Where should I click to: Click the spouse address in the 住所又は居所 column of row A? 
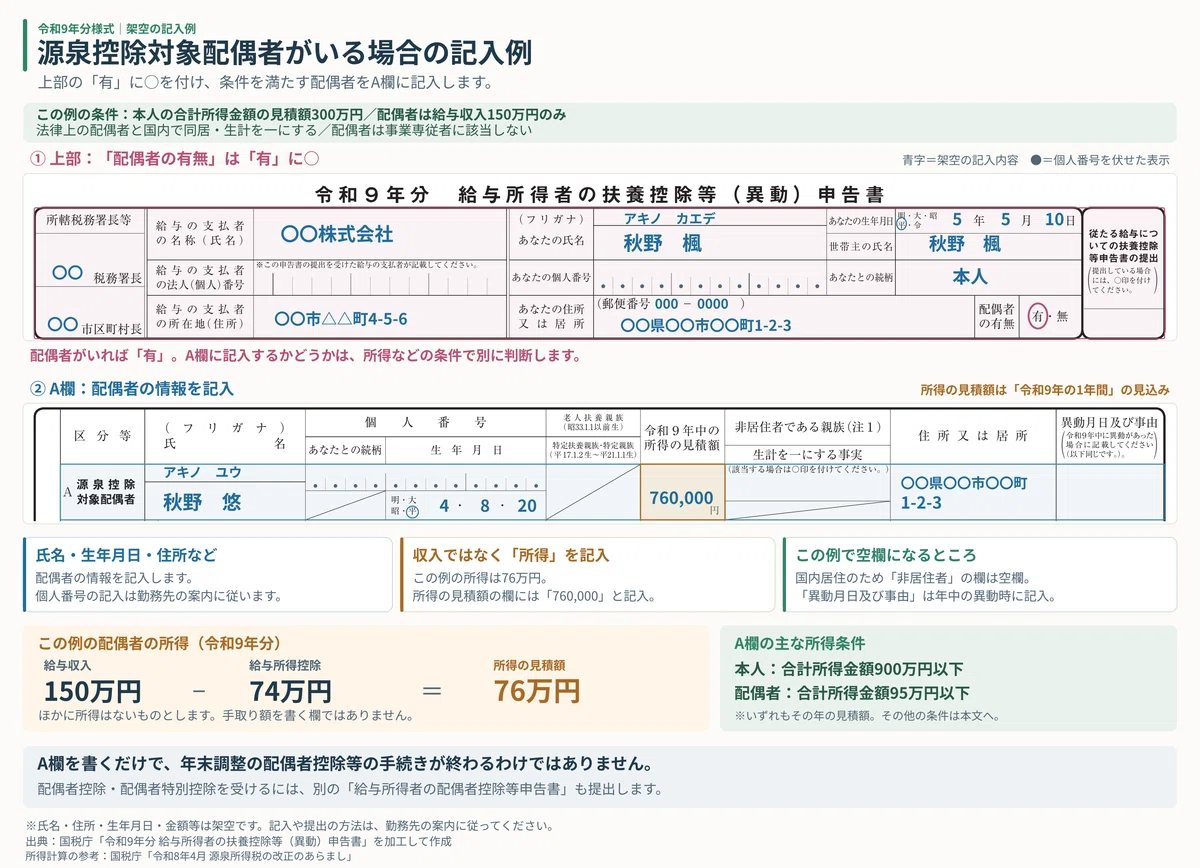[962, 493]
